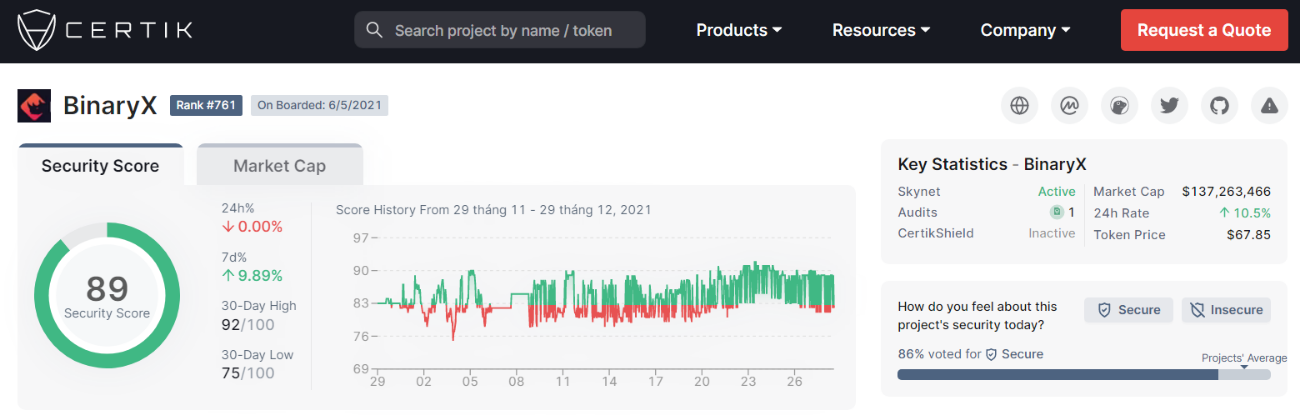
Task: Vote Secure for project security
Action: coord(1129,310)
